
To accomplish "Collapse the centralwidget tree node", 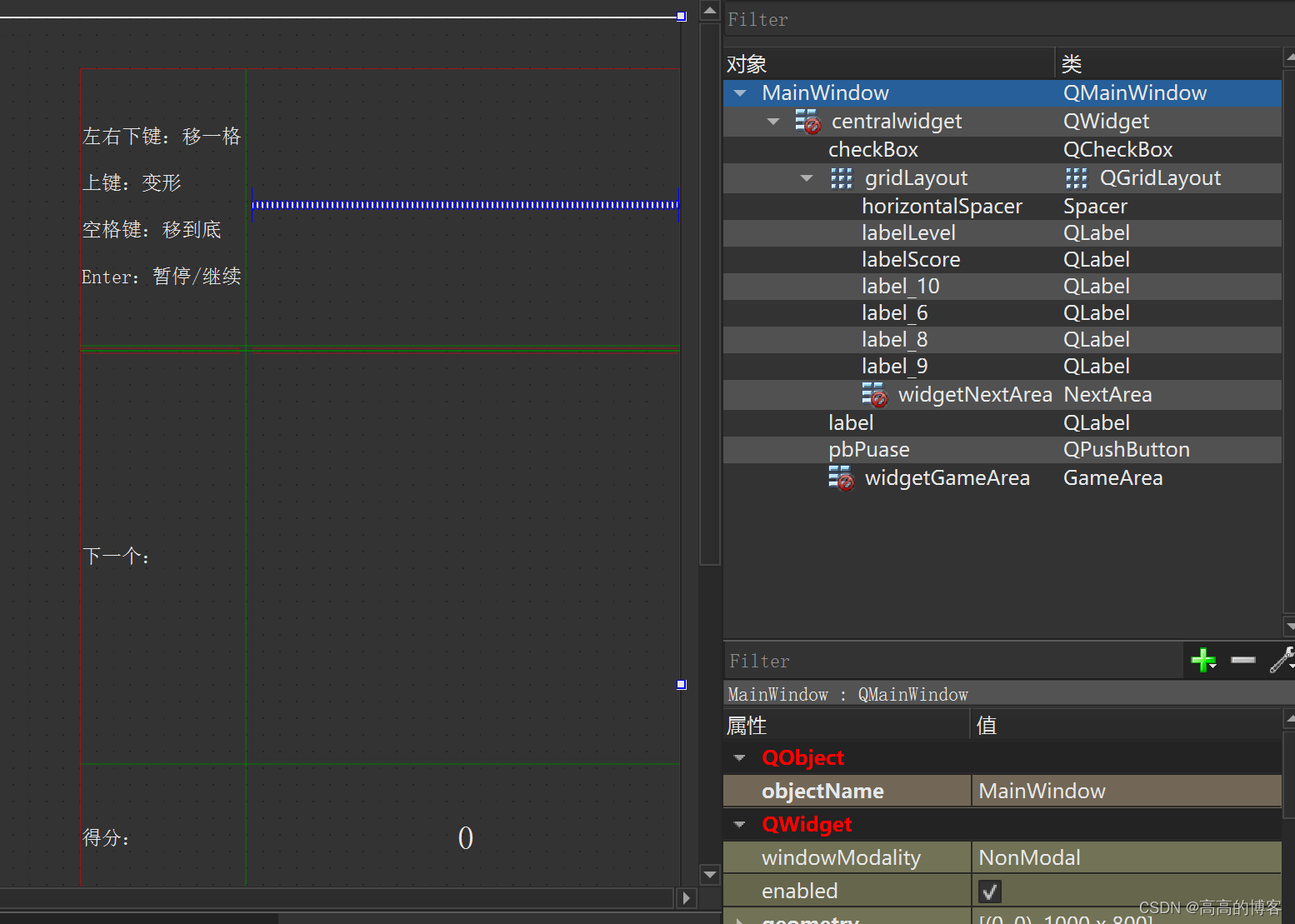I will coord(773,122).
